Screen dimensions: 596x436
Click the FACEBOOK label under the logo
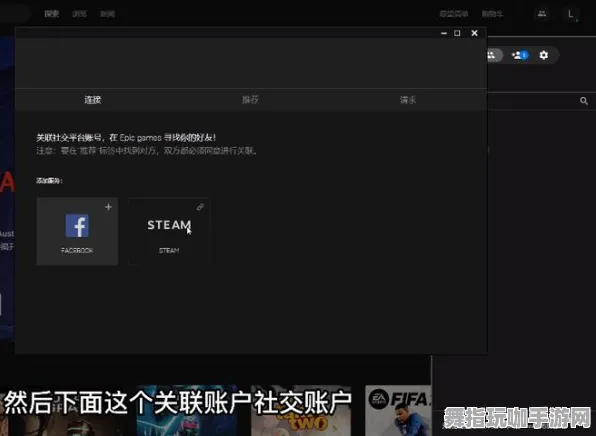77,251
